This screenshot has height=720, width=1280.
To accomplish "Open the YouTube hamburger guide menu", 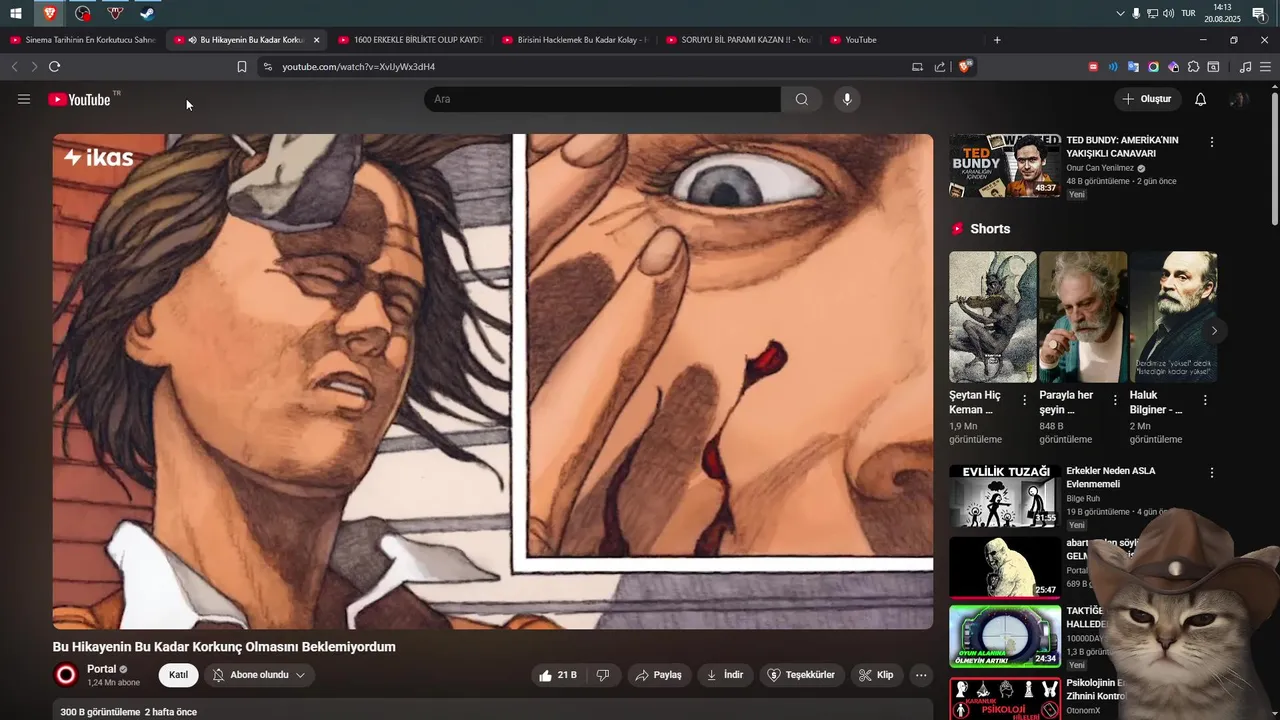I will click(24, 99).
